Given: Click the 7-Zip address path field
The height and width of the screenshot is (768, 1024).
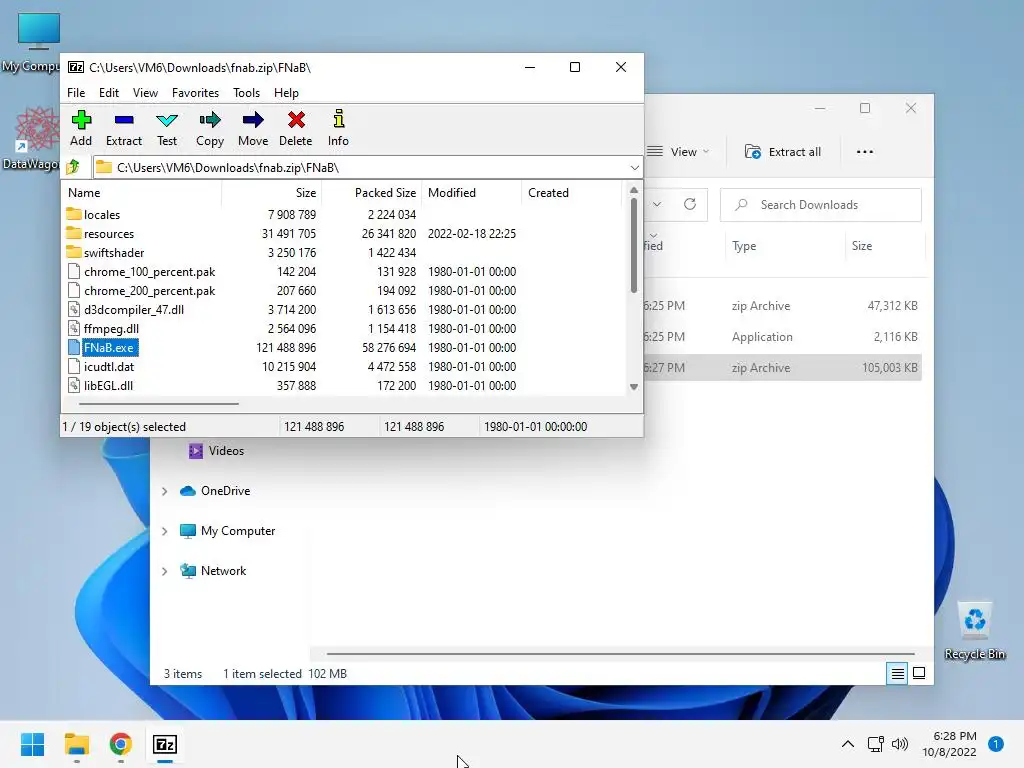Looking at the screenshot, I should pyautogui.click(x=367, y=167).
